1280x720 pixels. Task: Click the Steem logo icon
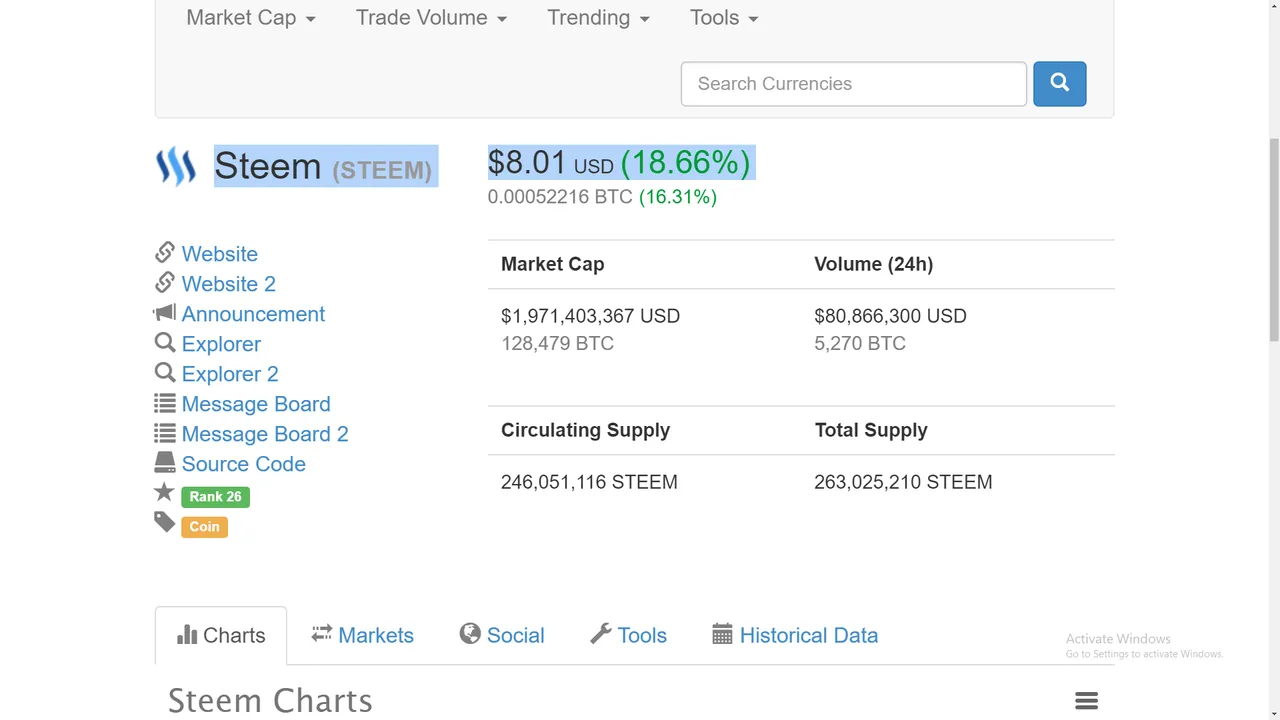coord(176,167)
